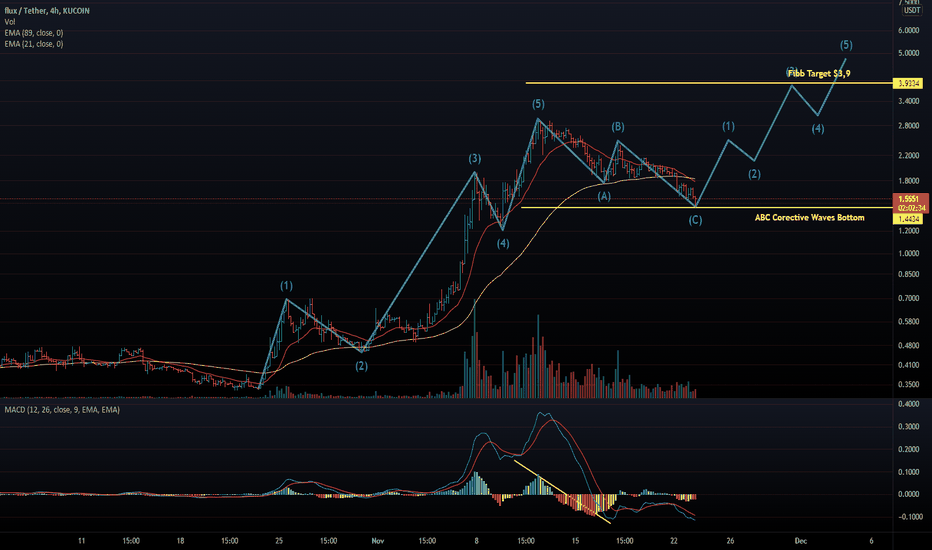Click the USDT currency label on price axis
The height and width of the screenshot is (550, 932).
coord(912,11)
